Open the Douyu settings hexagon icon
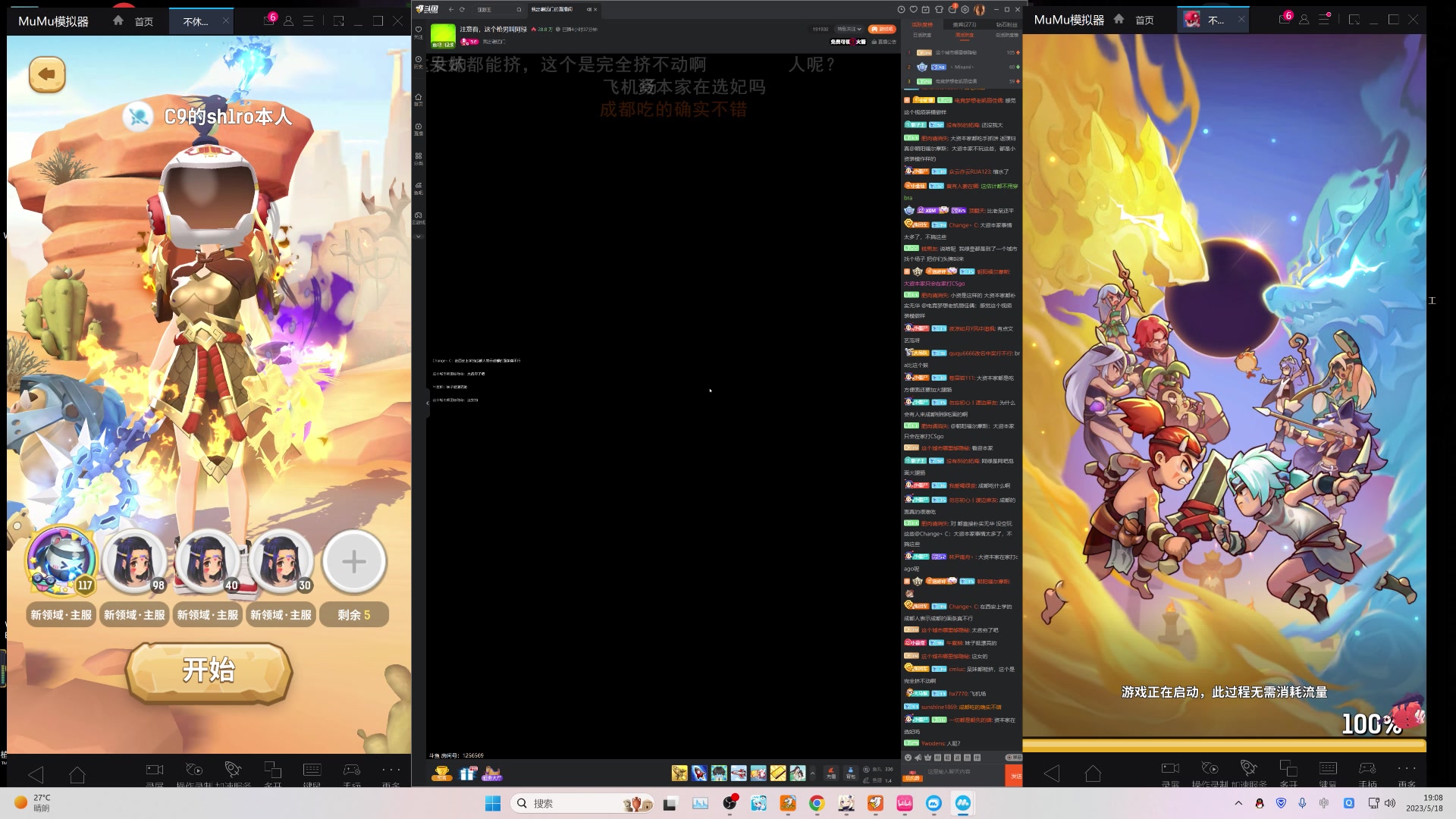The width and height of the screenshot is (1456, 819). point(965,10)
